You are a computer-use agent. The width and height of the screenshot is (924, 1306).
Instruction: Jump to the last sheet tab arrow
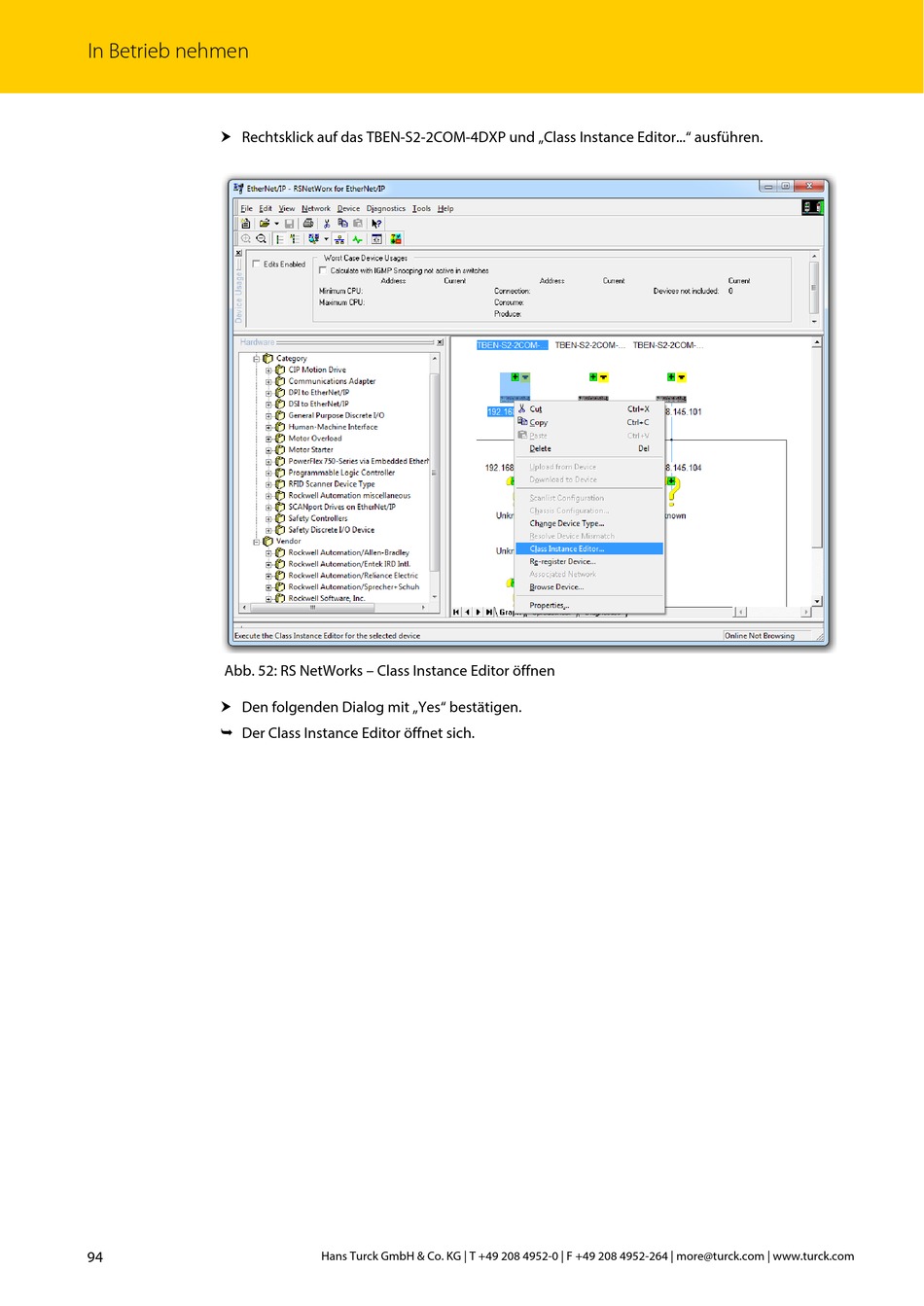point(489,612)
